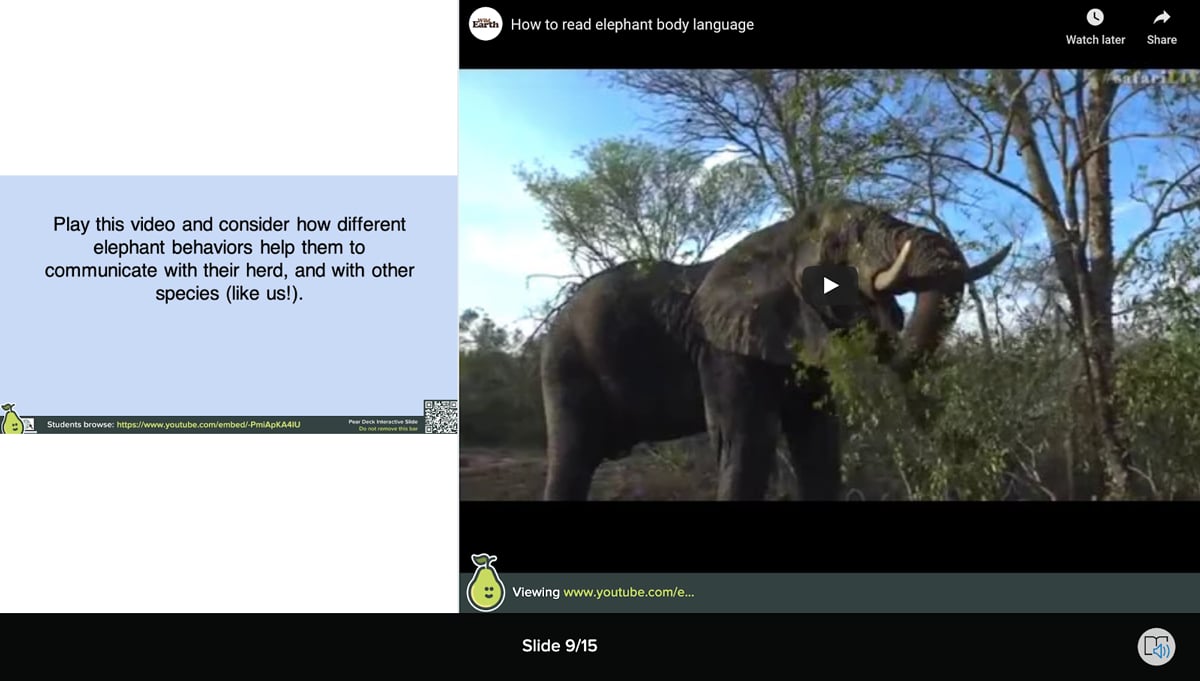
Task: Open video title 'How to read elephant body language'
Action: coord(632,24)
